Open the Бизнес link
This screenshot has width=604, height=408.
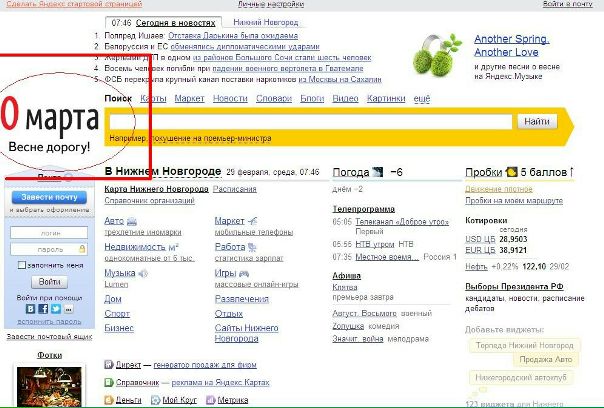[119, 328]
